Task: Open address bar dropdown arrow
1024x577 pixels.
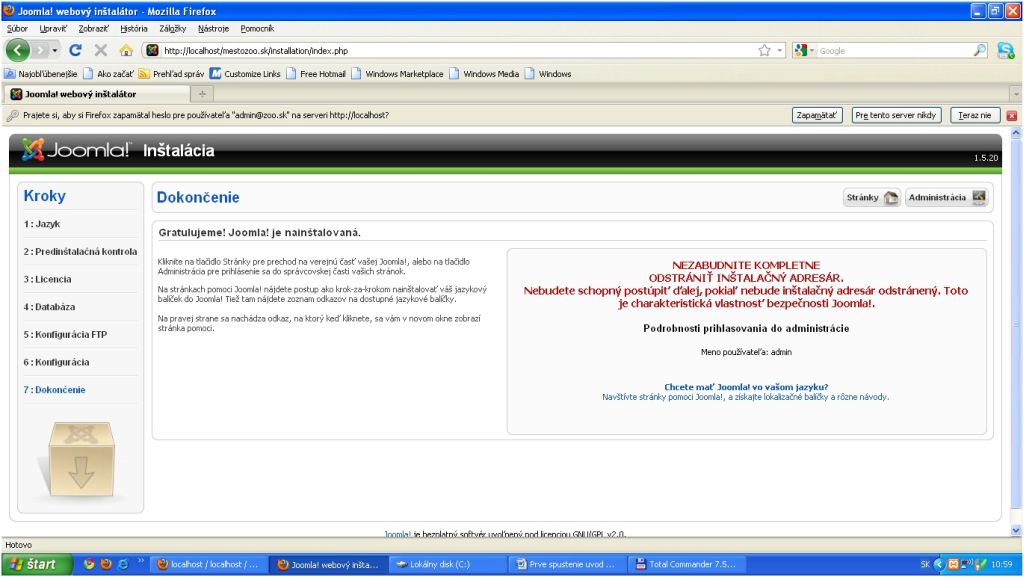Action: pos(779,50)
